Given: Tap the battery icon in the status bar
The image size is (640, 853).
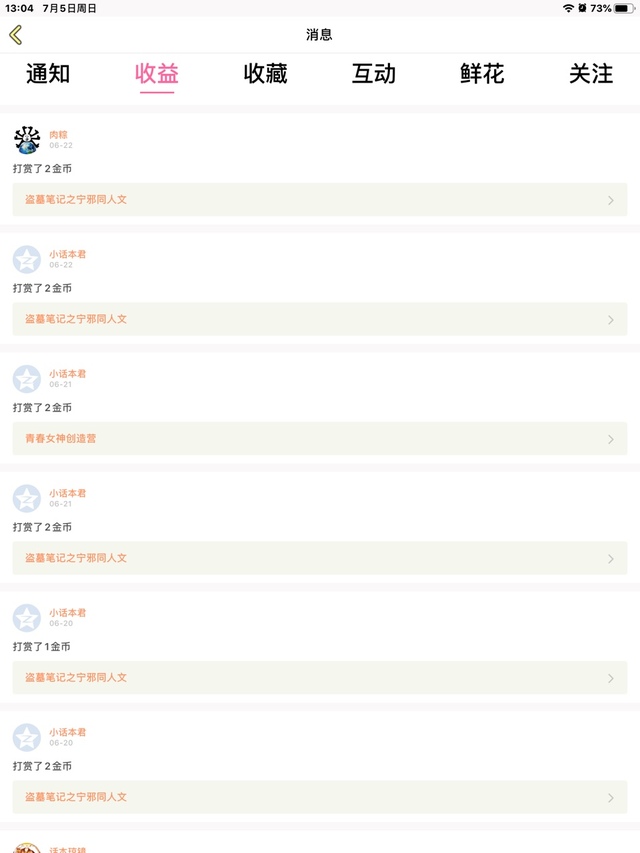Looking at the screenshot, I should (x=624, y=8).
